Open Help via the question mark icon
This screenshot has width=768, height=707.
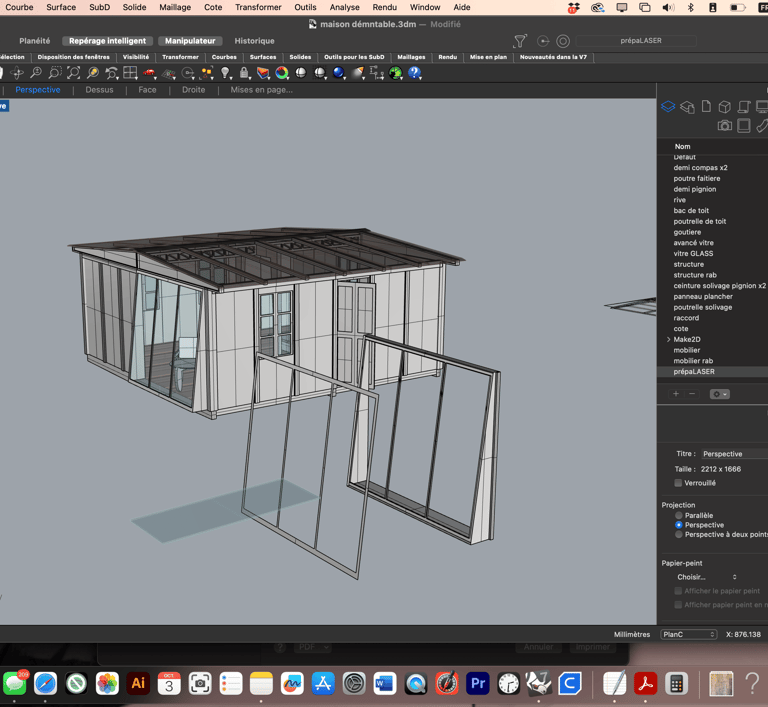(414, 73)
